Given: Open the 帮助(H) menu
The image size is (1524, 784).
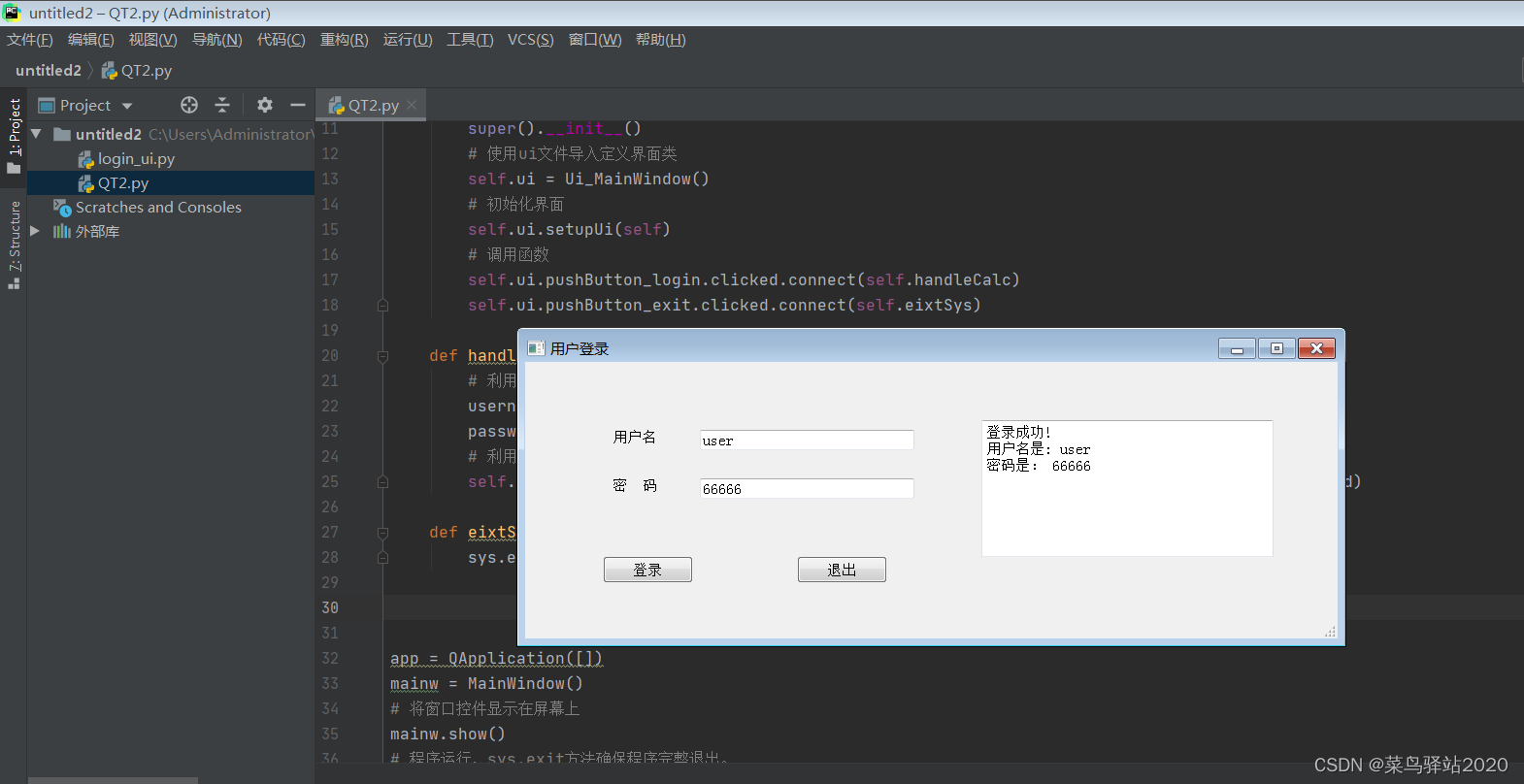Looking at the screenshot, I should pos(661,40).
